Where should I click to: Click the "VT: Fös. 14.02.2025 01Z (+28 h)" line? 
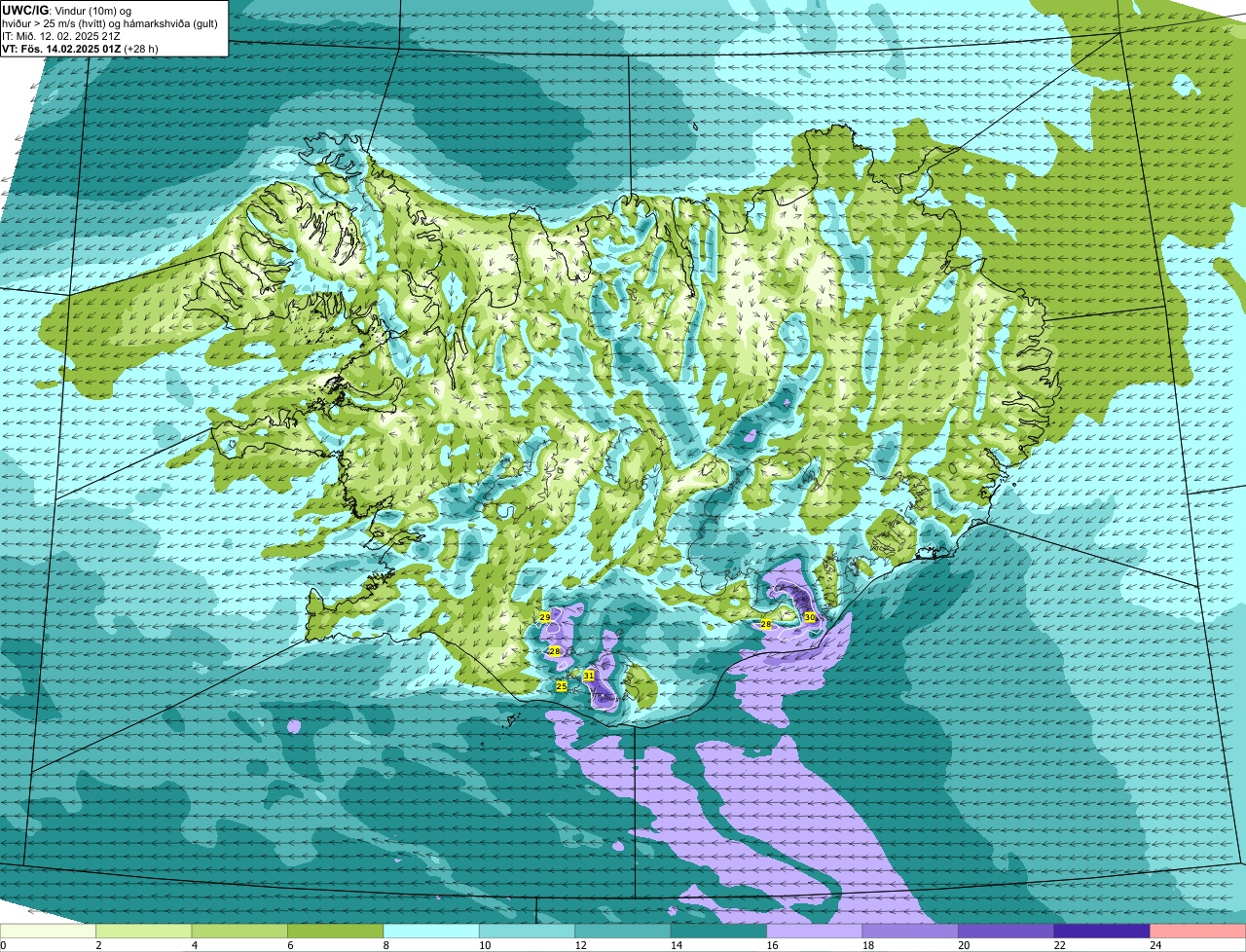[80, 49]
